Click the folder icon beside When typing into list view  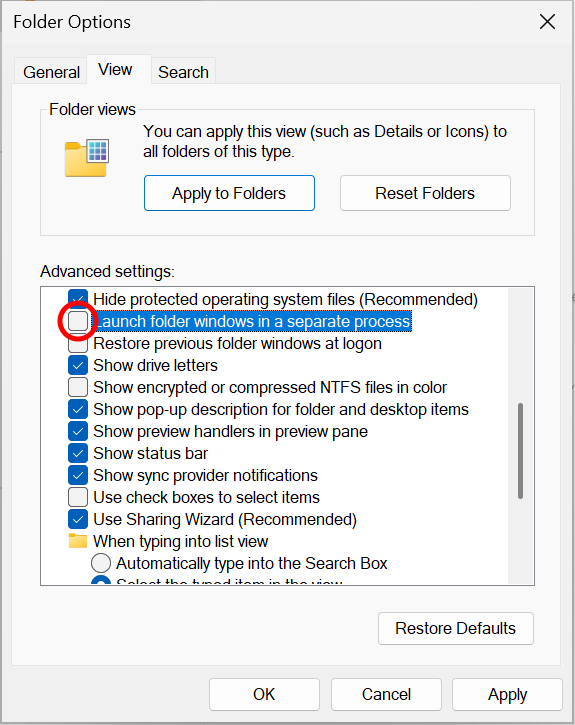tap(78, 541)
